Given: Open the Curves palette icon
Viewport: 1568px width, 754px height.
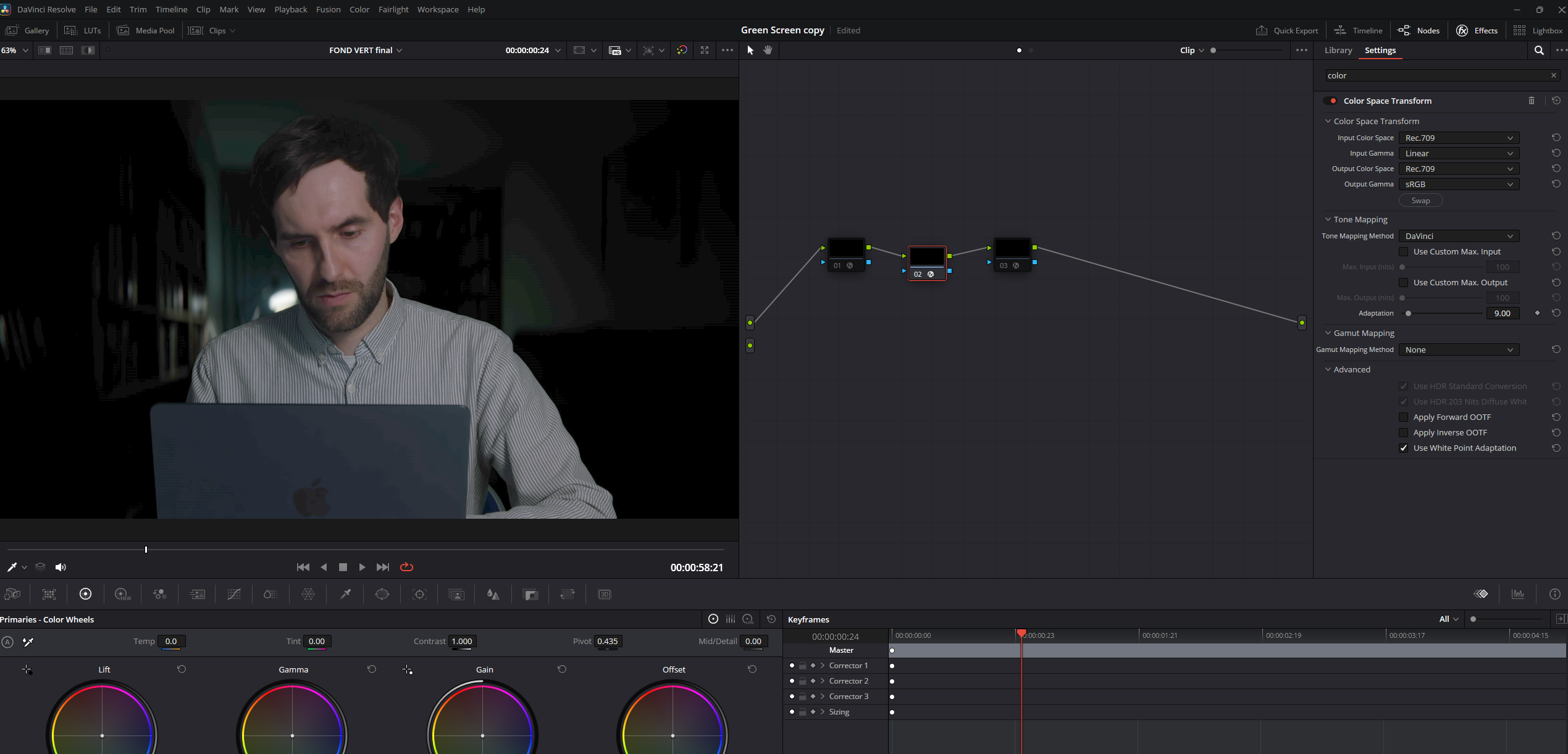Looking at the screenshot, I should (x=234, y=594).
